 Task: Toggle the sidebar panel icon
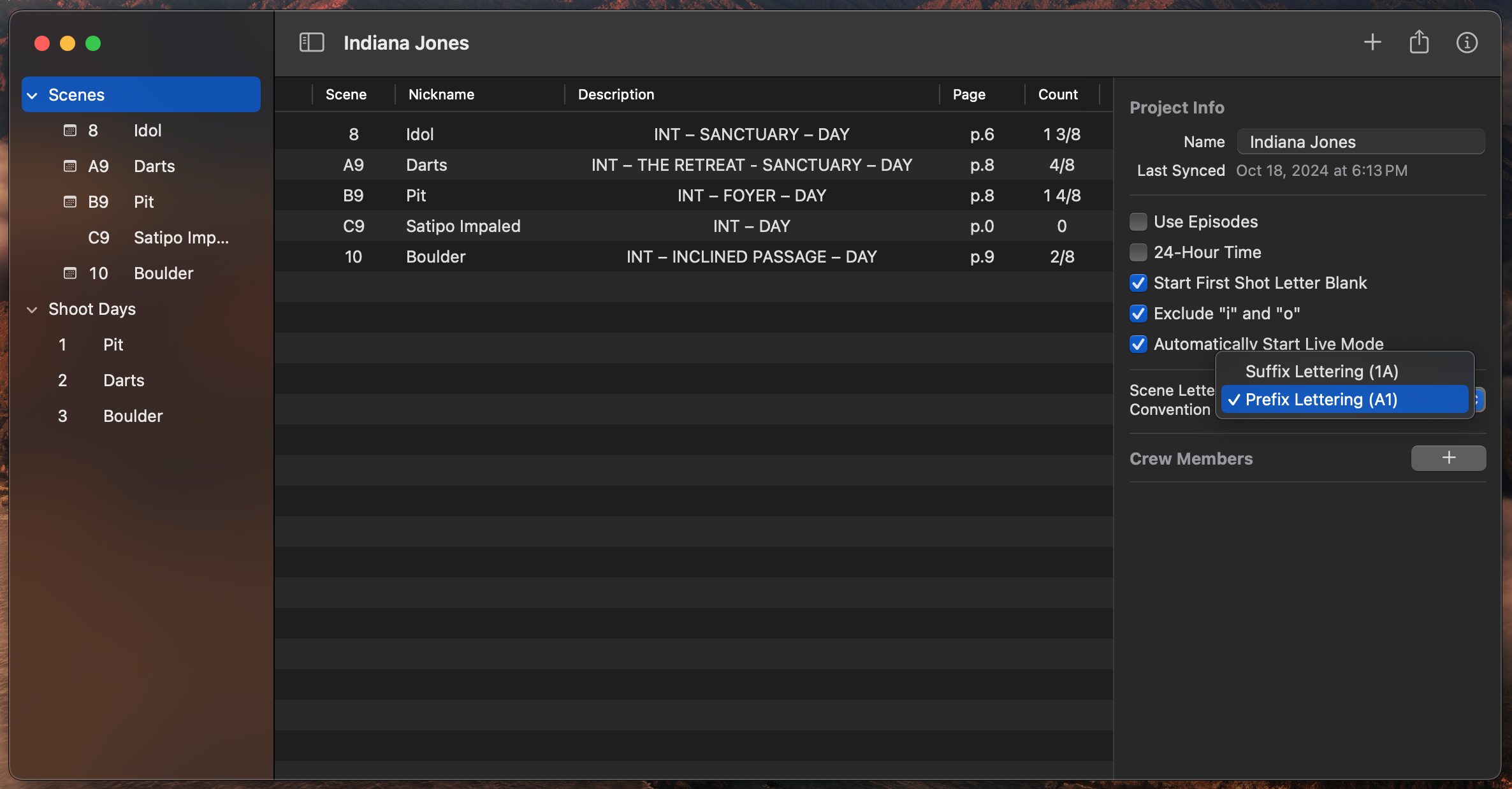click(x=312, y=43)
